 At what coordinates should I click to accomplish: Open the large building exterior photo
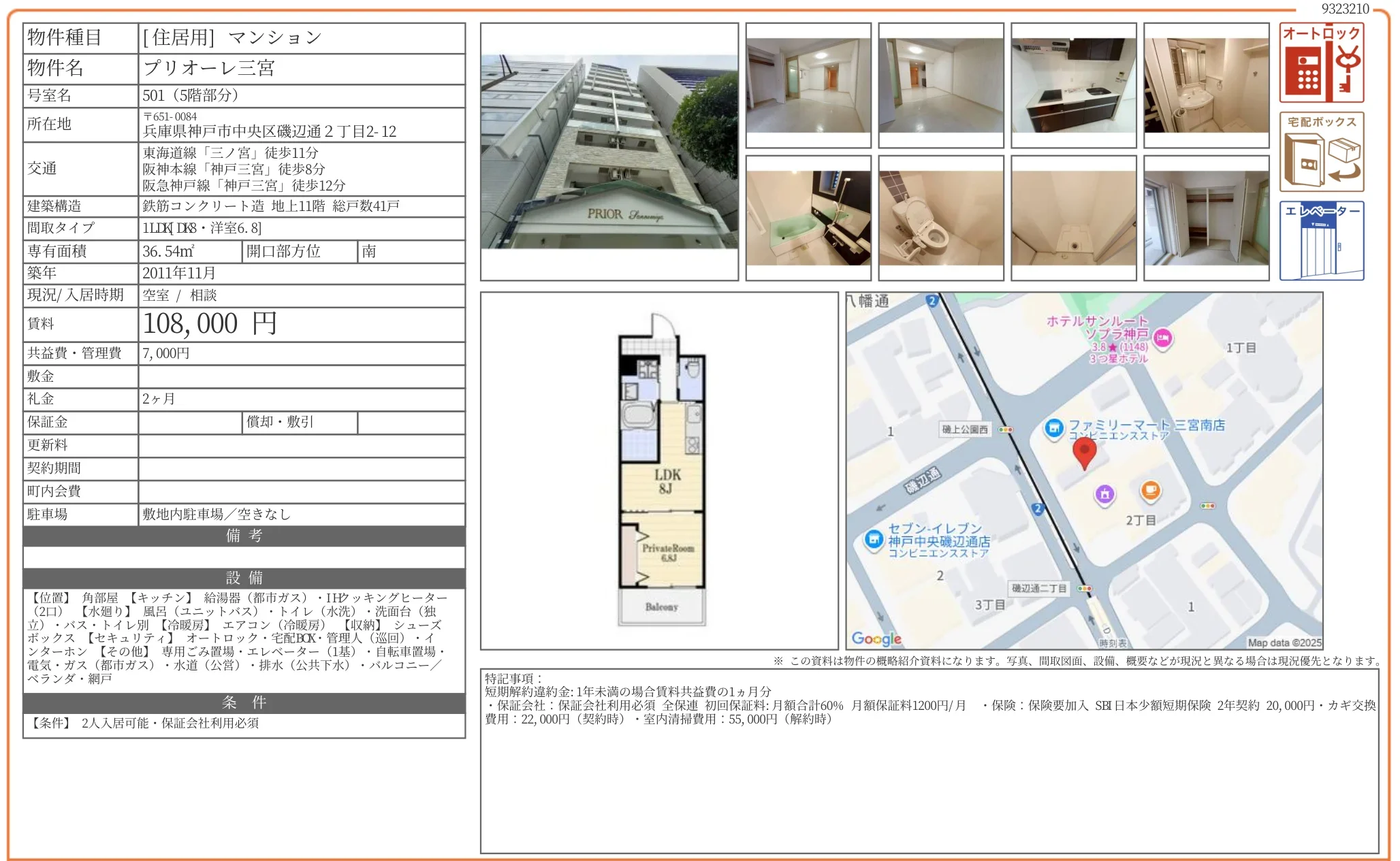[x=609, y=152]
